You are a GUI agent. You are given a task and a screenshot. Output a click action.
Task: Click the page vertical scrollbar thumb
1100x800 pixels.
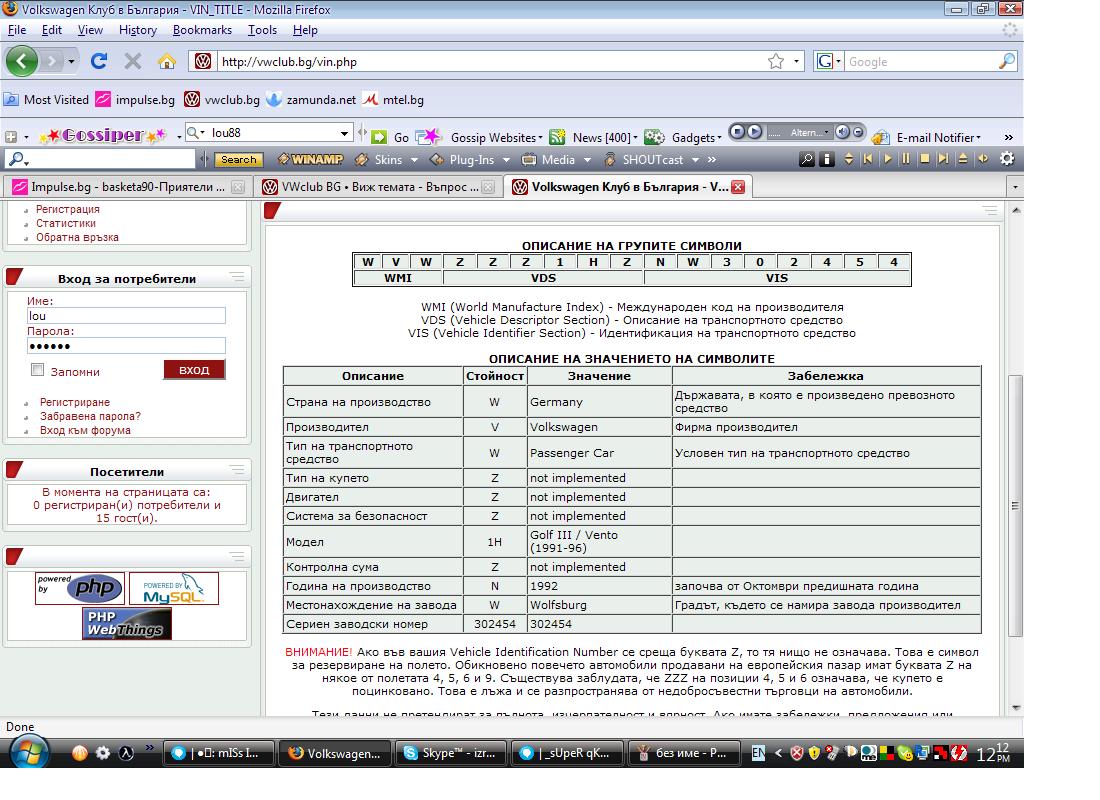pyautogui.click(x=1016, y=505)
